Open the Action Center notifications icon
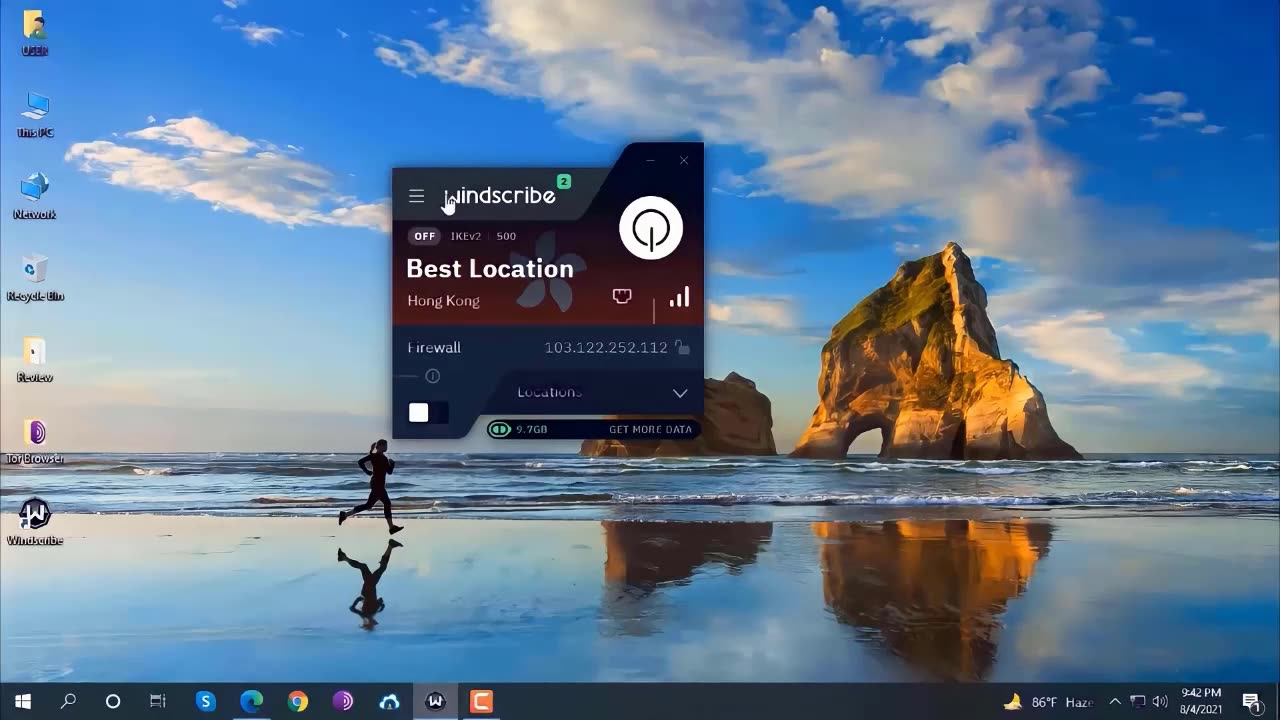Screen dimensions: 1280x720 (x=1251, y=702)
